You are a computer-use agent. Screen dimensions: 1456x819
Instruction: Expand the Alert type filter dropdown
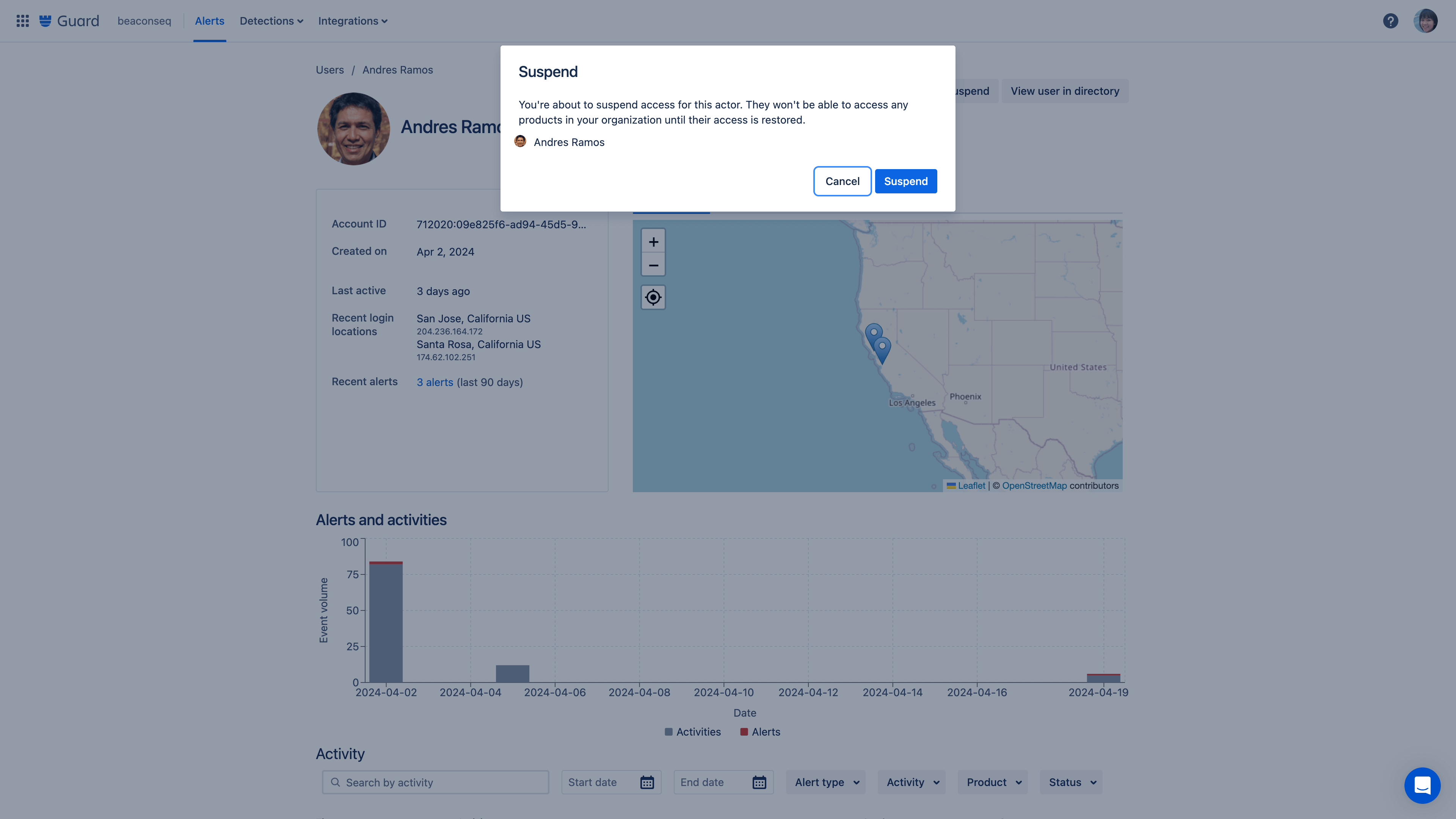pyautogui.click(x=826, y=782)
